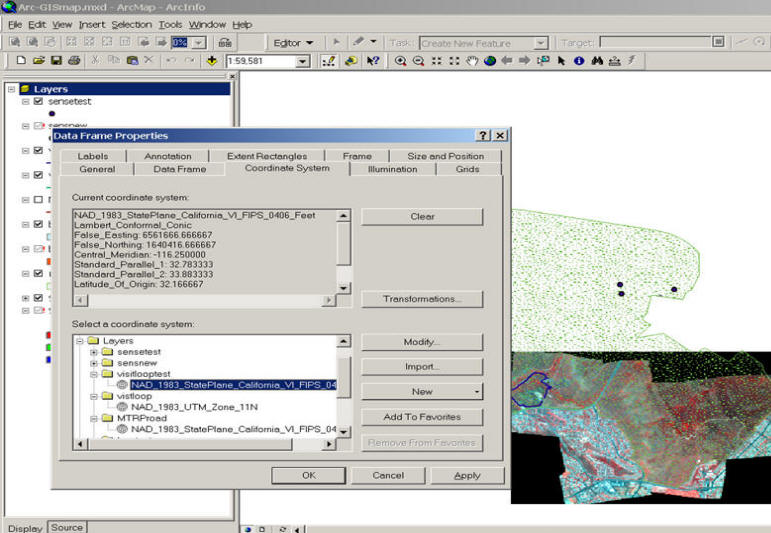Toggle sensetest layer visibility checkbox
Viewport: 771px width, 533px height.
[x=38, y=101]
